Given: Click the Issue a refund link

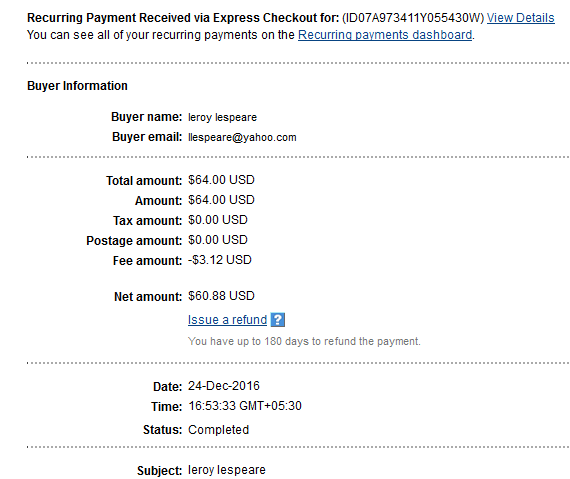Looking at the screenshot, I should pyautogui.click(x=227, y=320).
